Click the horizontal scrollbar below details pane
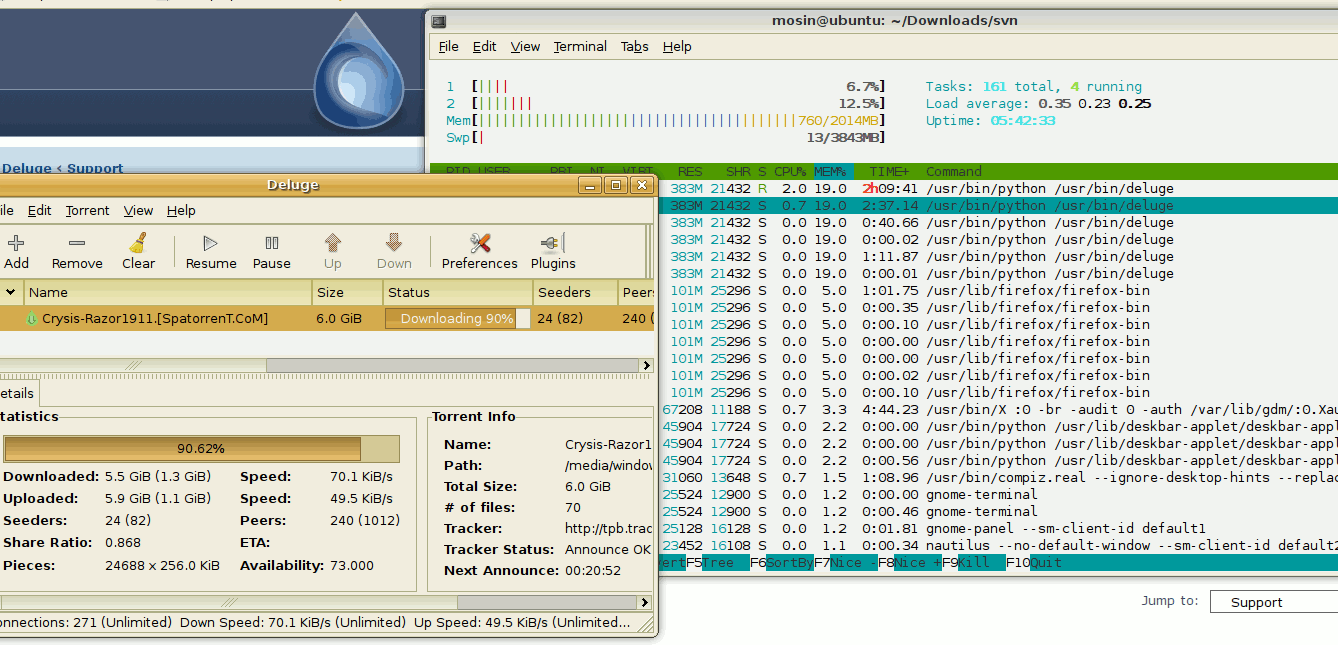1338x645 pixels. 325,602
